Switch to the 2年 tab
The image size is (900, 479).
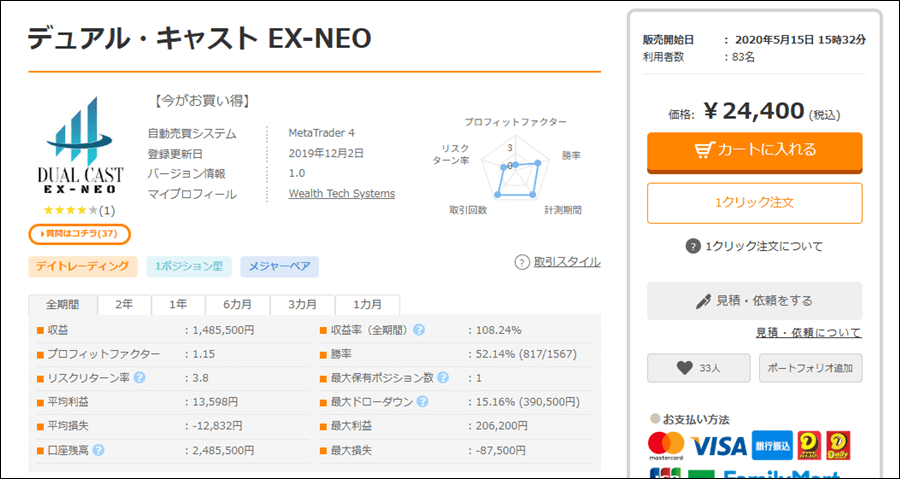[124, 305]
